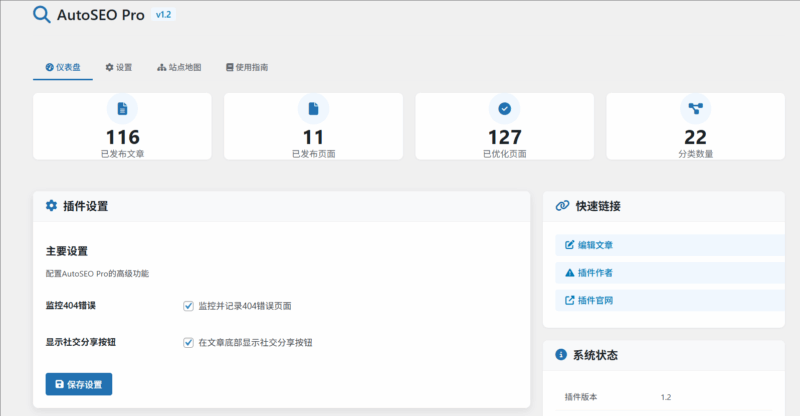Visit the 插件作者 quick link
800x416 pixels.
click(595, 272)
